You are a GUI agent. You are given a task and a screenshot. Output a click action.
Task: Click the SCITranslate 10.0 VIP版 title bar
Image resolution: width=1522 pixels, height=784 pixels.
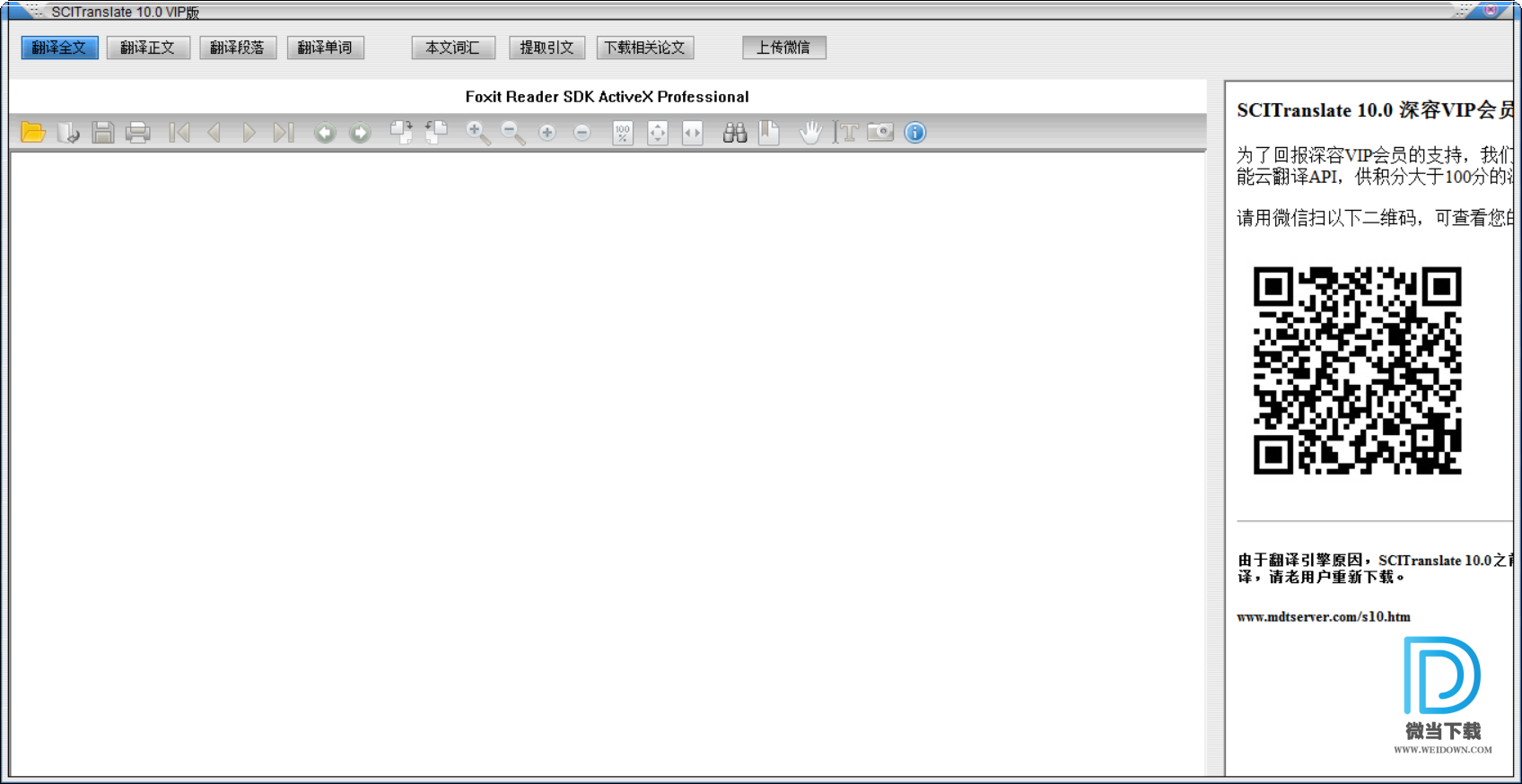(126, 13)
